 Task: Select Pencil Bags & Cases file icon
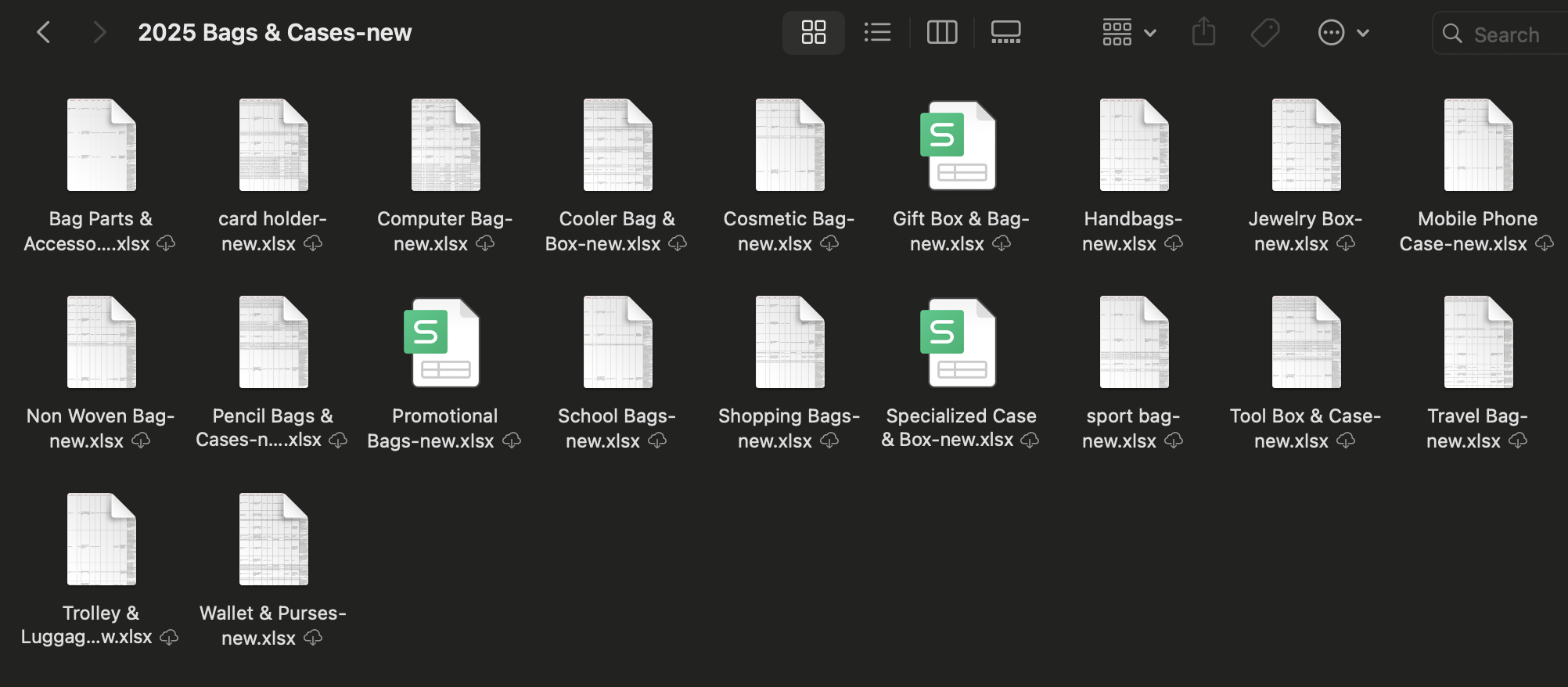[x=274, y=342]
